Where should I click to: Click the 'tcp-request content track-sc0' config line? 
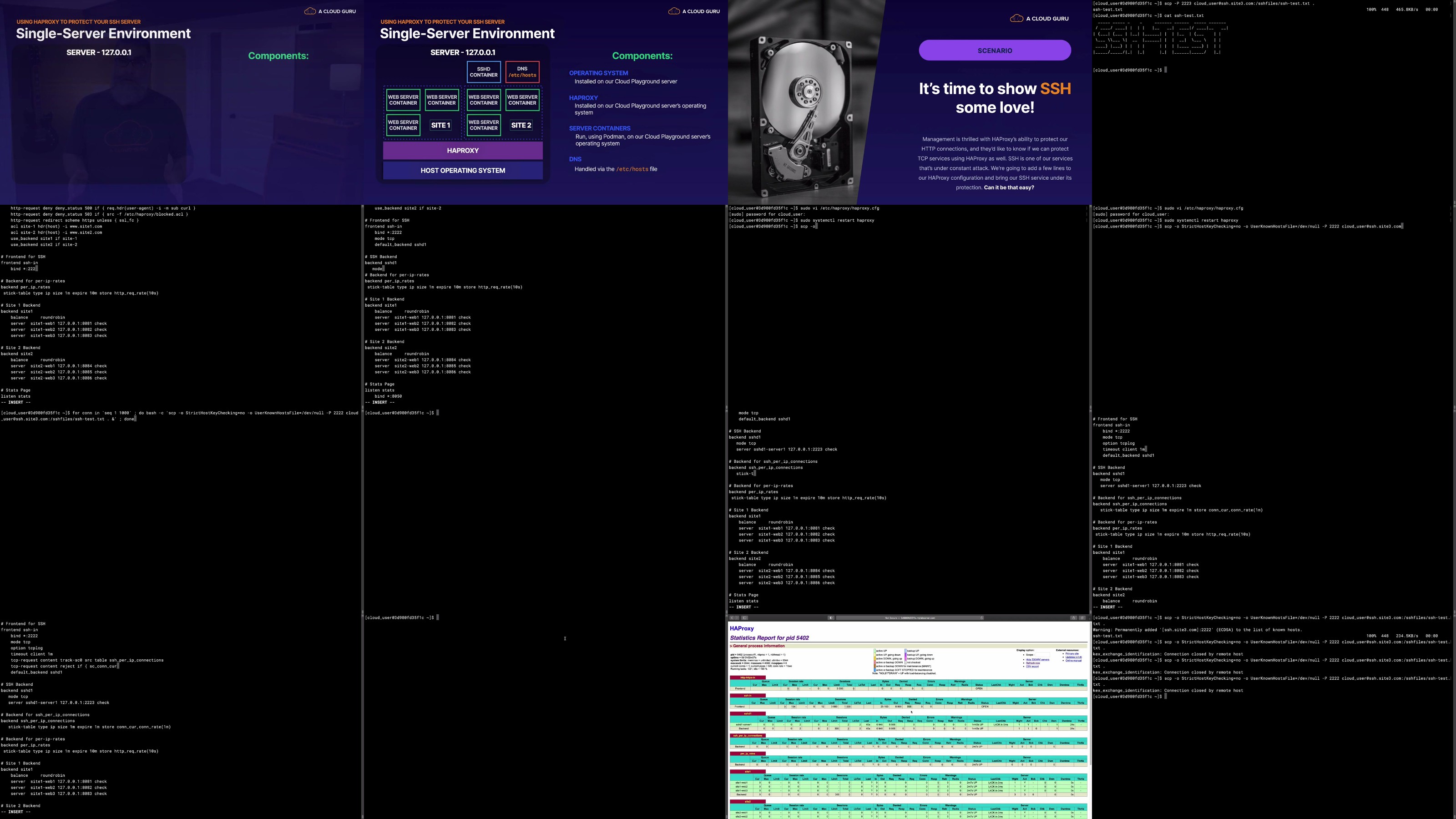(87, 660)
